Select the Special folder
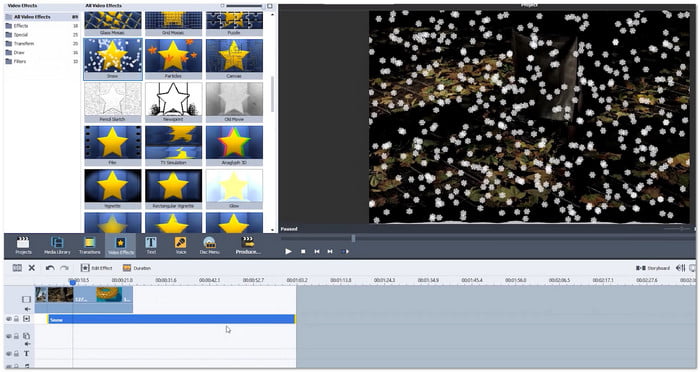The height and width of the screenshot is (372, 700). point(42,35)
